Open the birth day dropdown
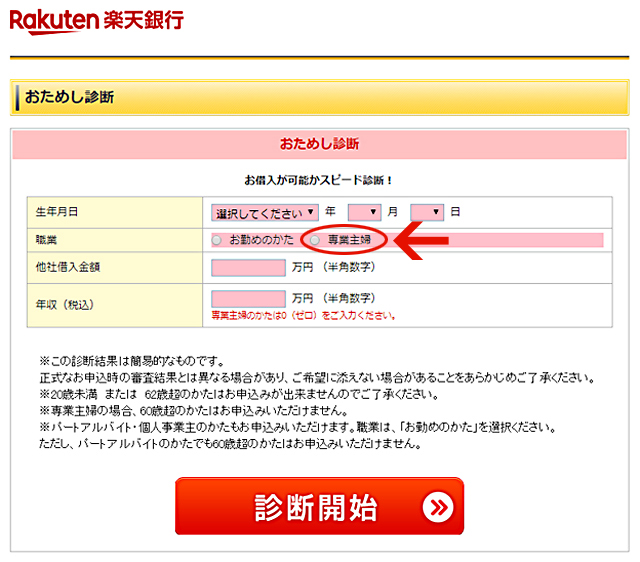This screenshot has width=640, height=562. (427, 212)
